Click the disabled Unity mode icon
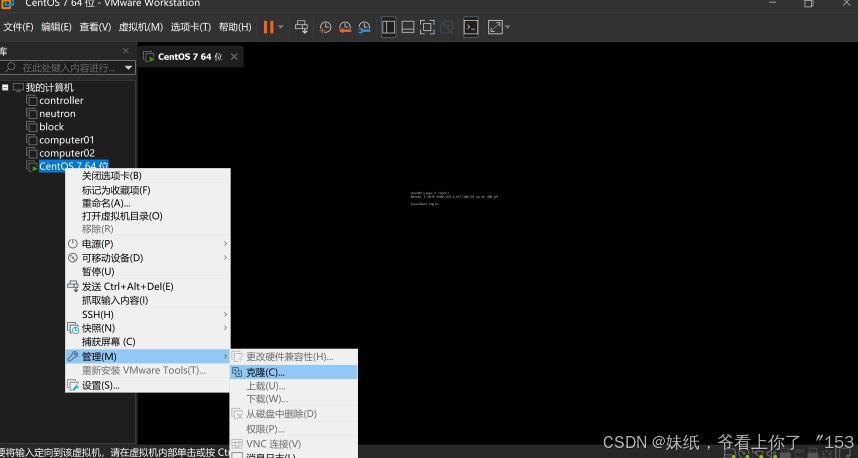This screenshot has height=458, width=858. (x=447, y=27)
